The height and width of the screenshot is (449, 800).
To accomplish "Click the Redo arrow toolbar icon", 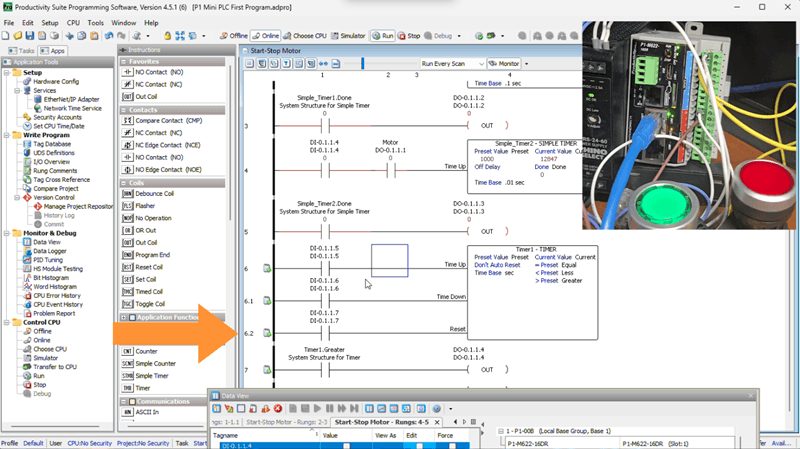I will point(121,36).
